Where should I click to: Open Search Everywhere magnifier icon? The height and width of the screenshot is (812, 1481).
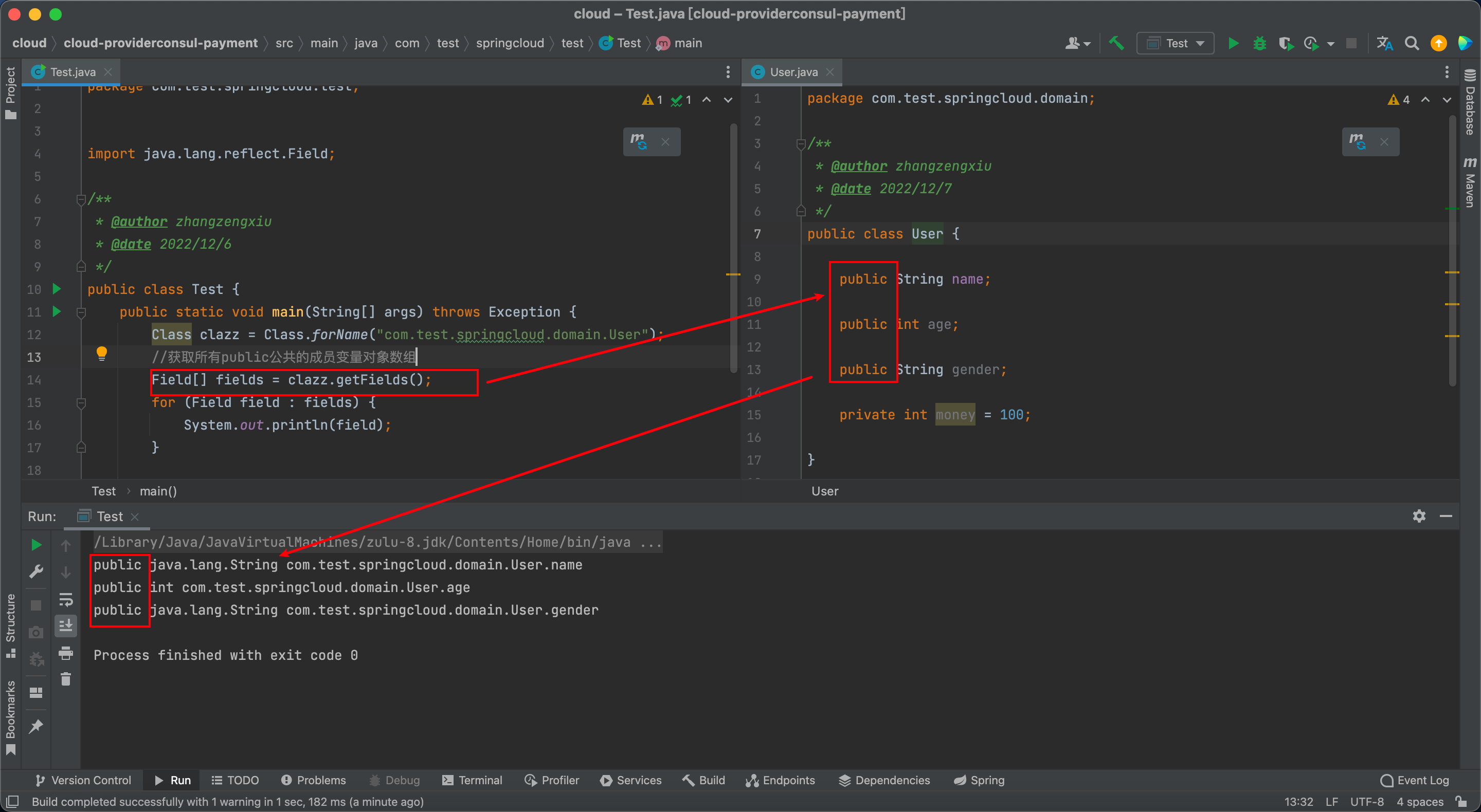point(1412,44)
